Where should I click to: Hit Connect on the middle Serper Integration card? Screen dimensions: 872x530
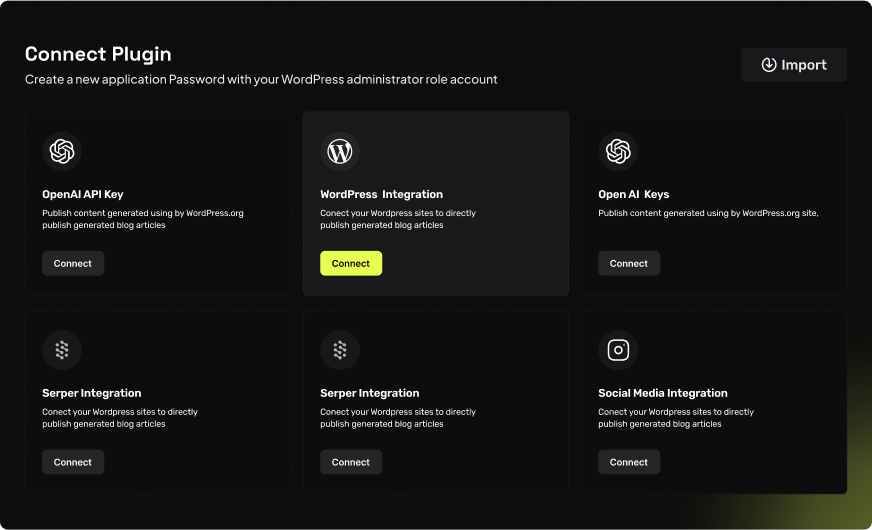(x=351, y=462)
